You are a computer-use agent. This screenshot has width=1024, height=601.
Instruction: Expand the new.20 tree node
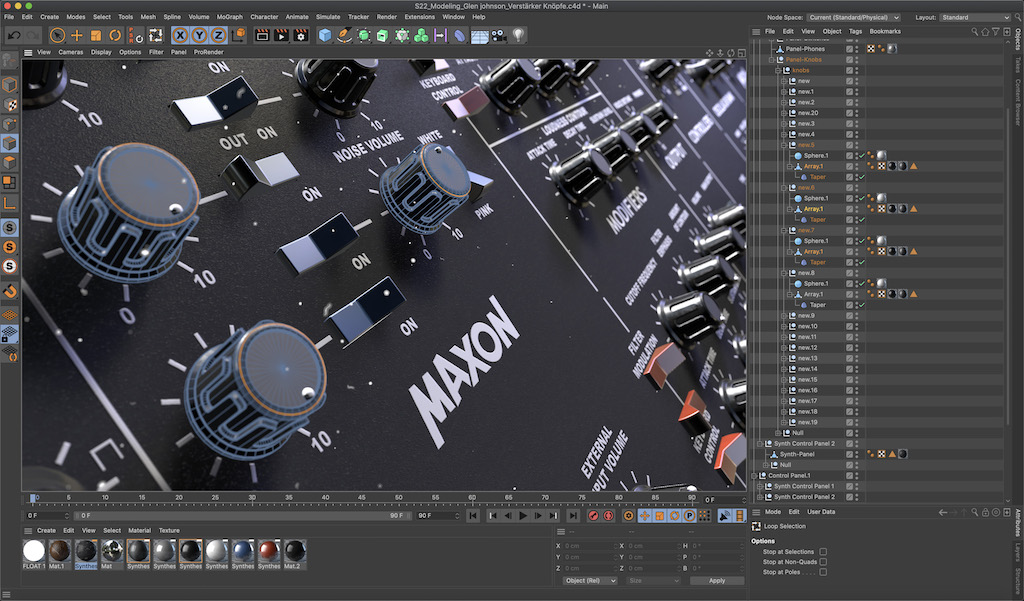point(784,113)
